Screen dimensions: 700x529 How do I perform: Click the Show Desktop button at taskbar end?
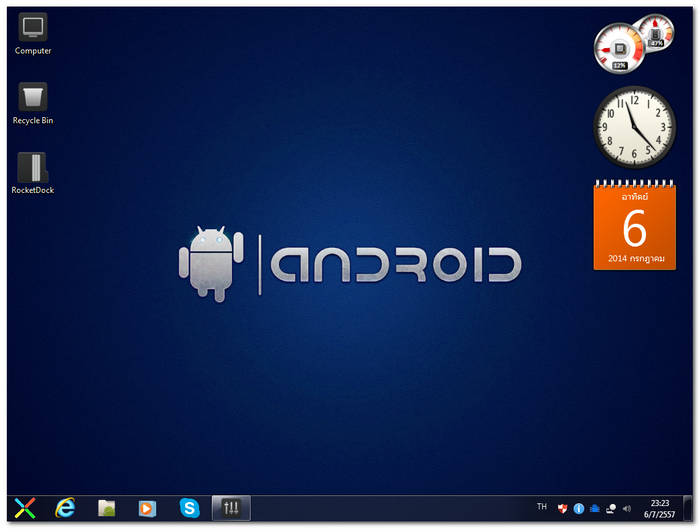click(x=687, y=508)
